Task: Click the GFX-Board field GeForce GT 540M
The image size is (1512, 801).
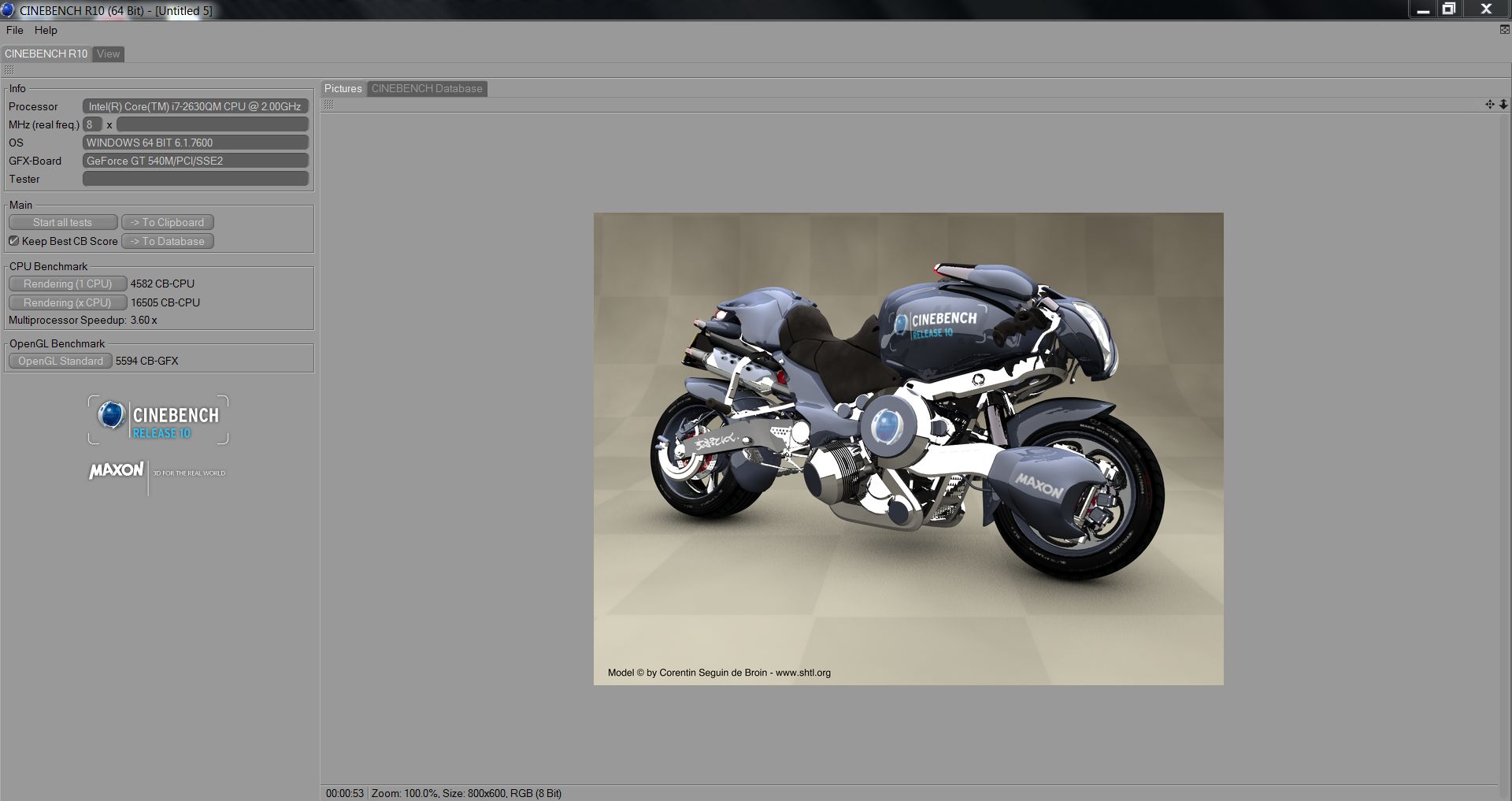Action: click(x=195, y=161)
